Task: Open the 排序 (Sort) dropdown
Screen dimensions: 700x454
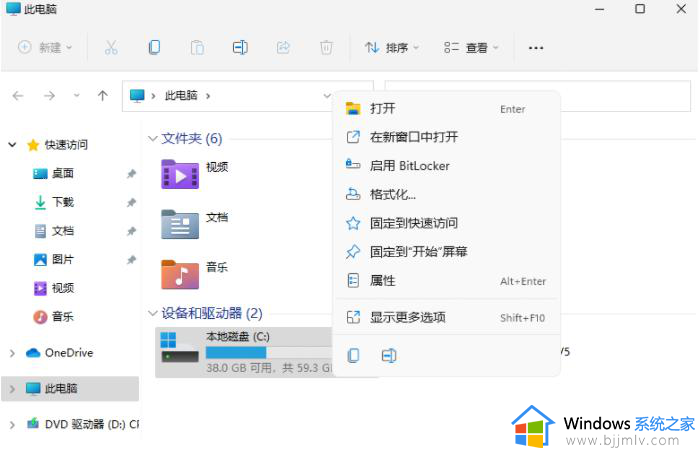Action: pyautogui.click(x=392, y=47)
